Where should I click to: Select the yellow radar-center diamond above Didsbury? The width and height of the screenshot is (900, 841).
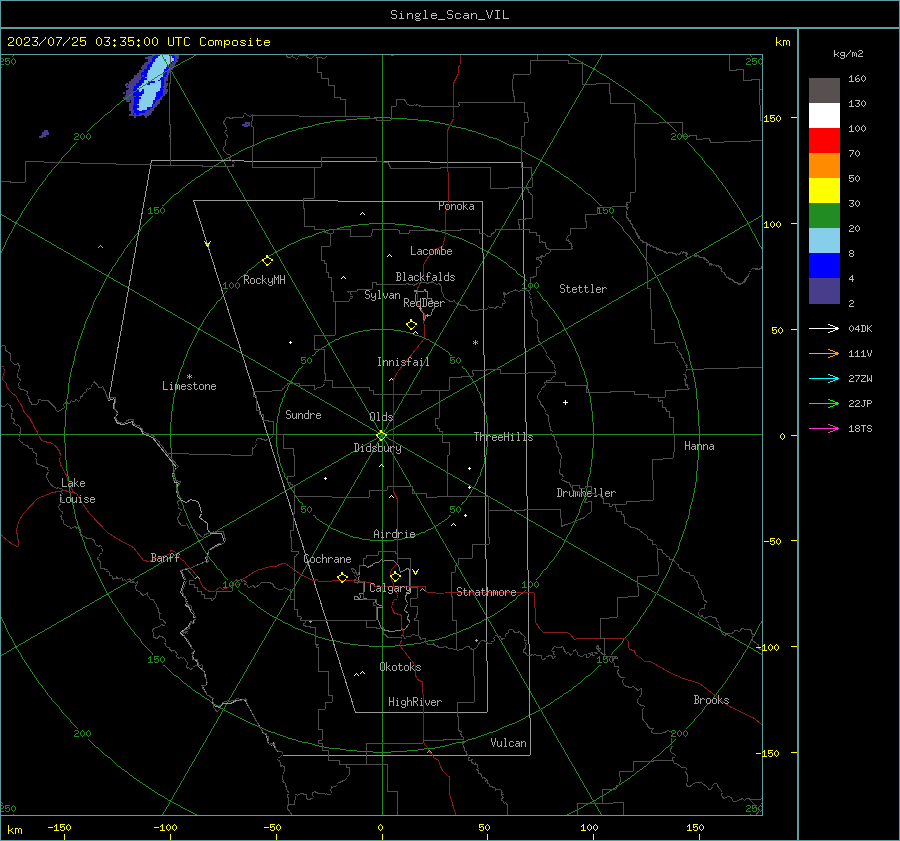[x=381, y=435]
